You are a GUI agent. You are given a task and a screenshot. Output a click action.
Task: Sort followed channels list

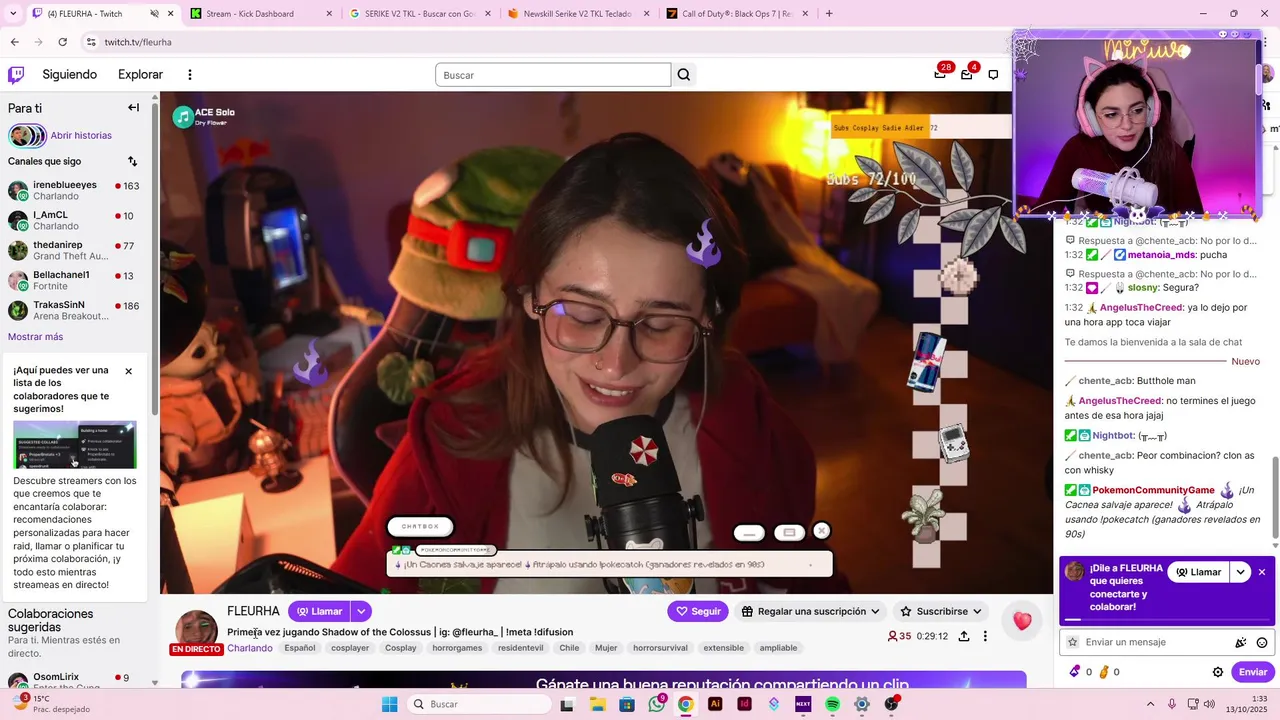tap(132, 161)
